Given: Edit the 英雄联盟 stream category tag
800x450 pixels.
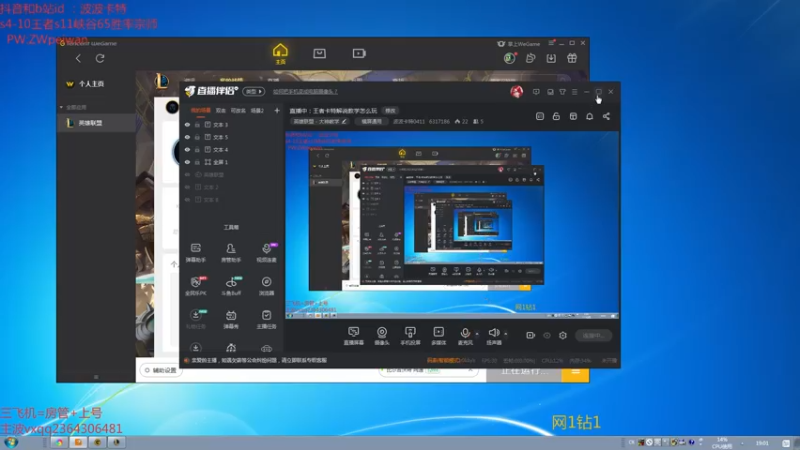Looking at the screenshot, I should (x=320, y=121).
